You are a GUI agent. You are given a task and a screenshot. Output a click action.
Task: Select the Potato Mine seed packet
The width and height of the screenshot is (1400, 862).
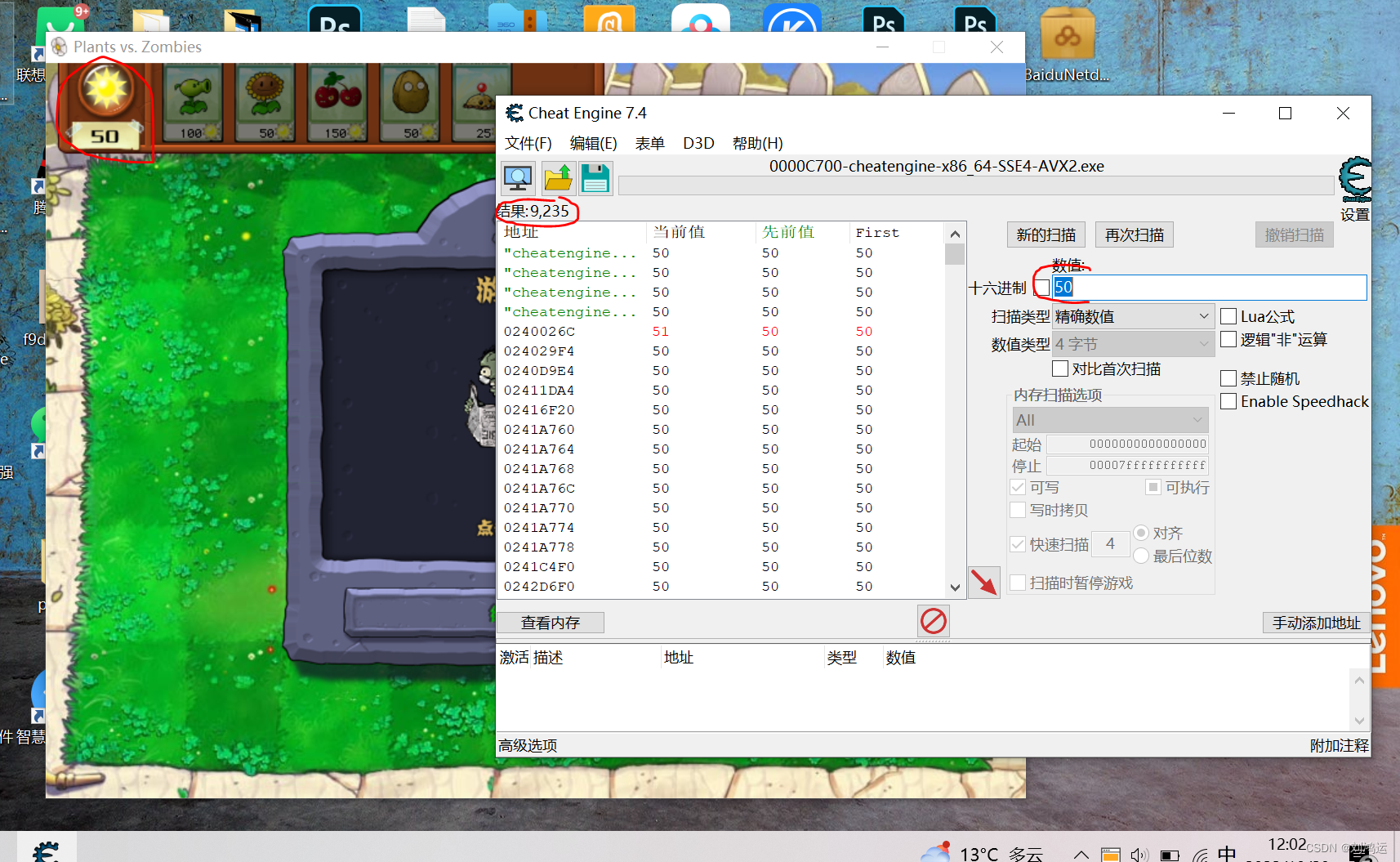474,102
